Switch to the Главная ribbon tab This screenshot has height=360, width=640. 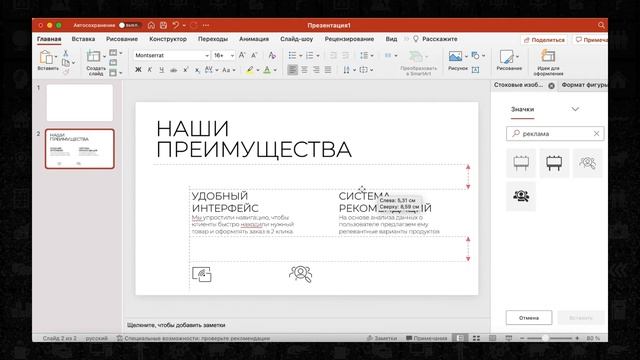point(49,39)
